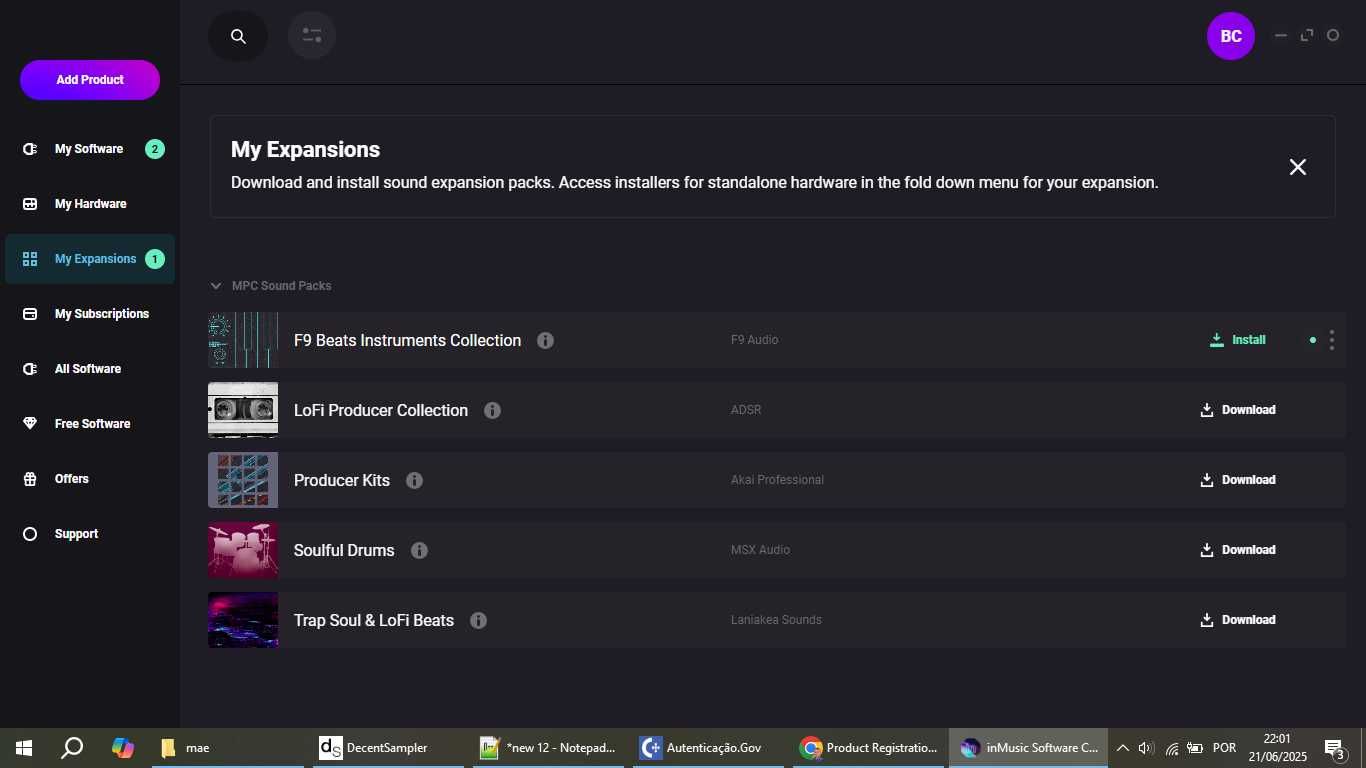Switch to DecentSampler in taskbar
Image resolution: width=1366 pixels, height=768 pixels.
point(388,748)
